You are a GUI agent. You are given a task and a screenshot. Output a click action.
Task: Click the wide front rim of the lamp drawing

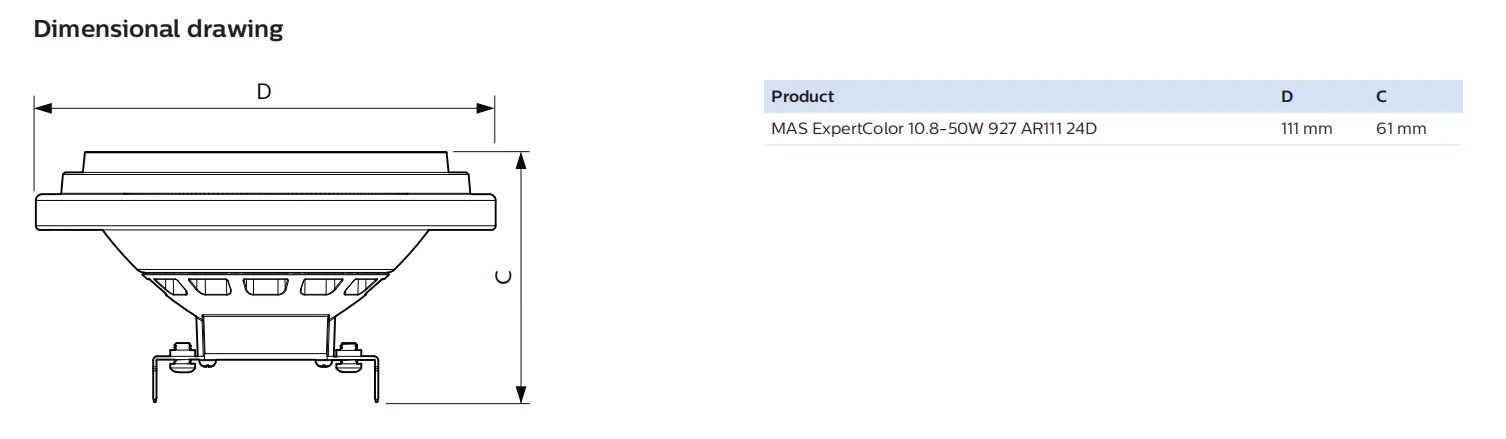point(265,210)
